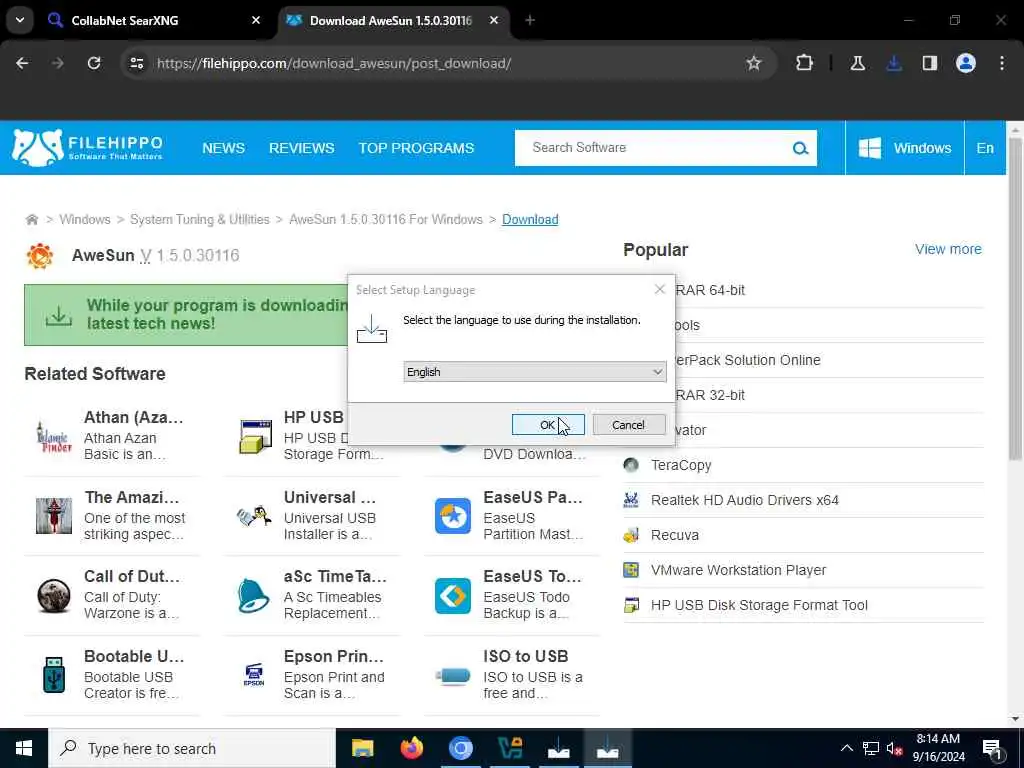The width and height of the screenshot is (1024, 768).
Task: Open Chrome Labs flask icon
Action: 857,63
